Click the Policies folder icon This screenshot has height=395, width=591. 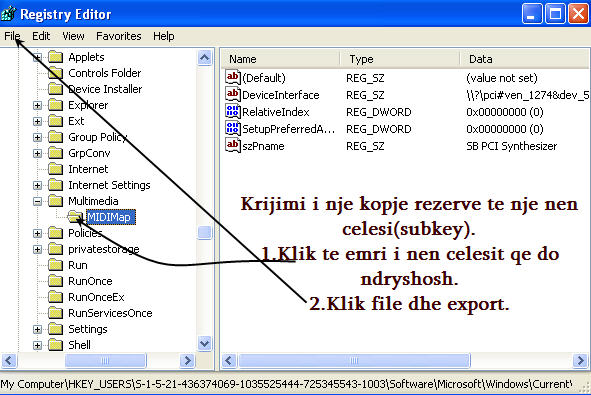coord(55,233)
